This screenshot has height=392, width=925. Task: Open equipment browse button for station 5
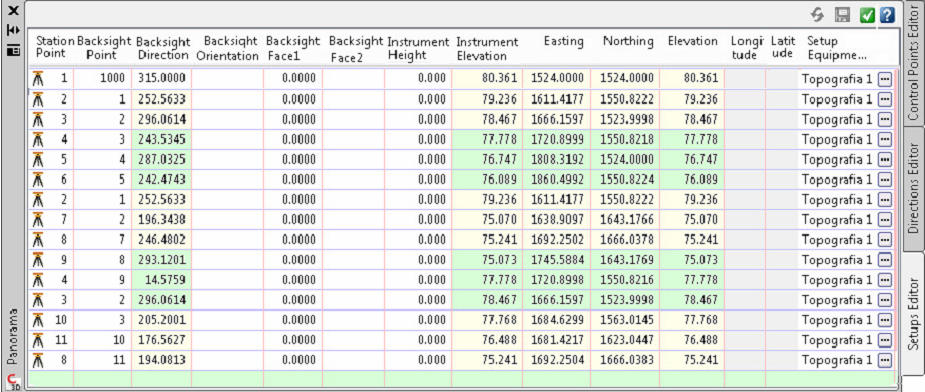884,159
